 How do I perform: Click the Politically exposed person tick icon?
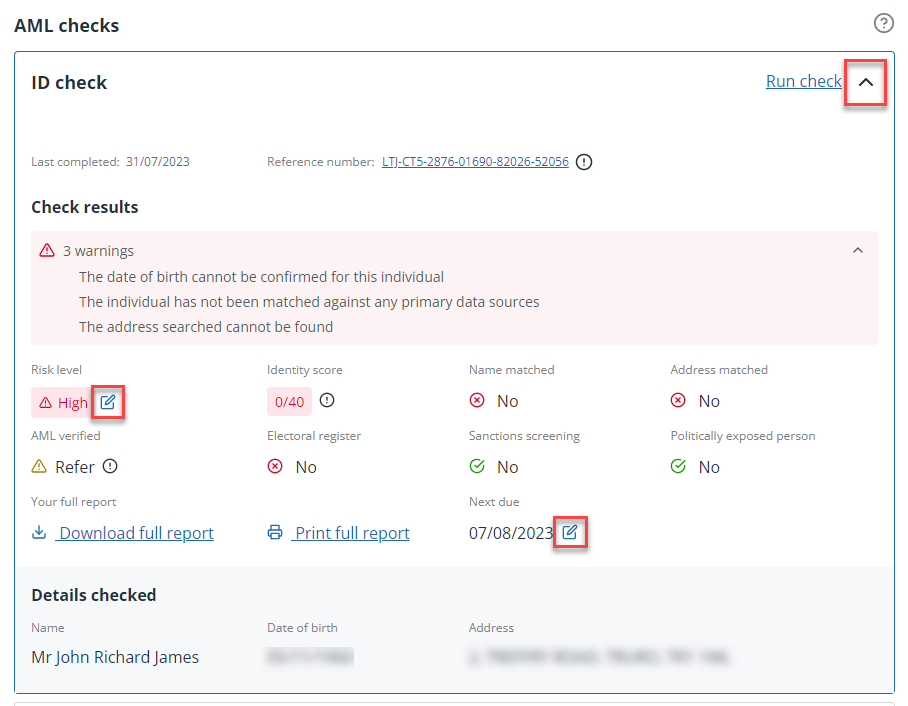(678, 467)
